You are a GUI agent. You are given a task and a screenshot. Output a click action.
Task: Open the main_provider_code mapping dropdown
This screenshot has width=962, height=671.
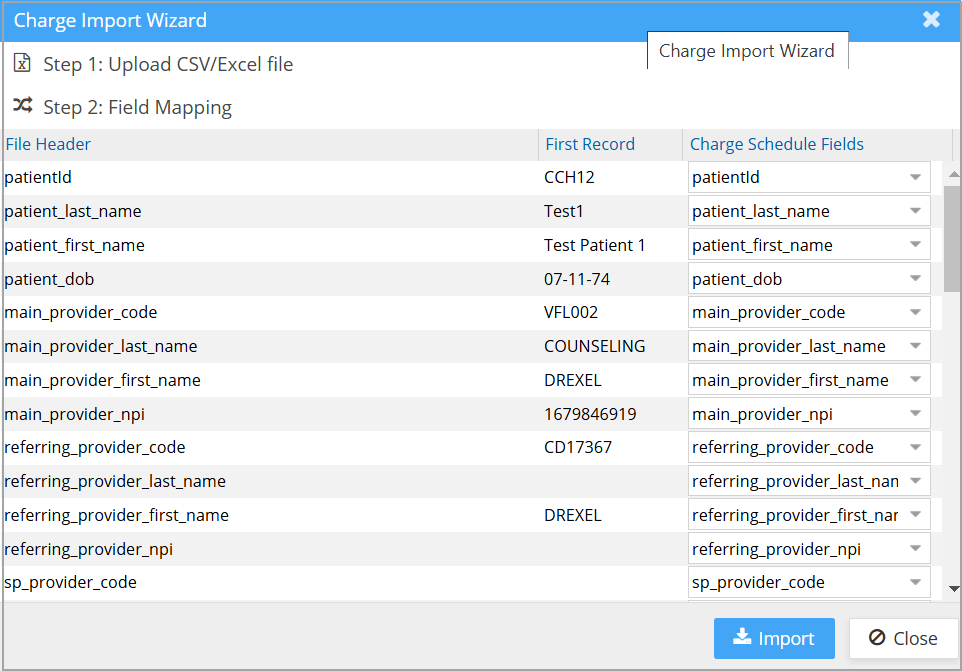tap(809, 313)
